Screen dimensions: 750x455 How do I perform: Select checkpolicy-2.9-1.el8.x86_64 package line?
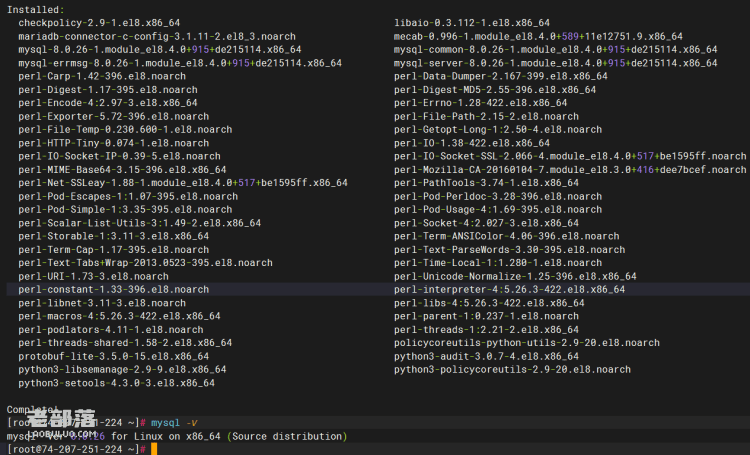[99, 23]
